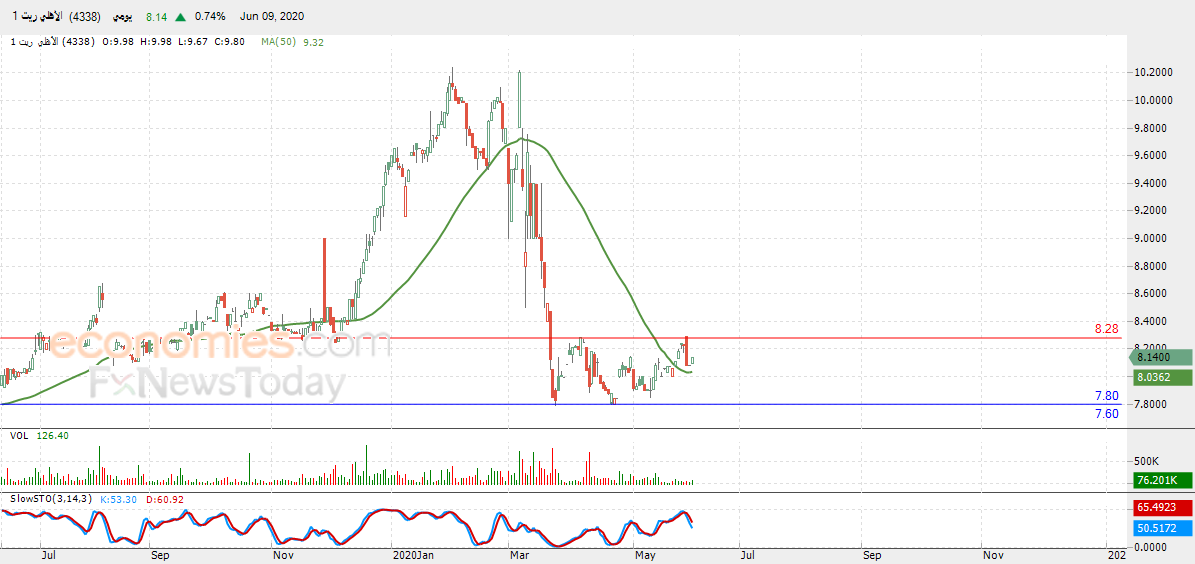Click the green up-arrow price change icon
Screen dimensions: 1195x564
179,17
